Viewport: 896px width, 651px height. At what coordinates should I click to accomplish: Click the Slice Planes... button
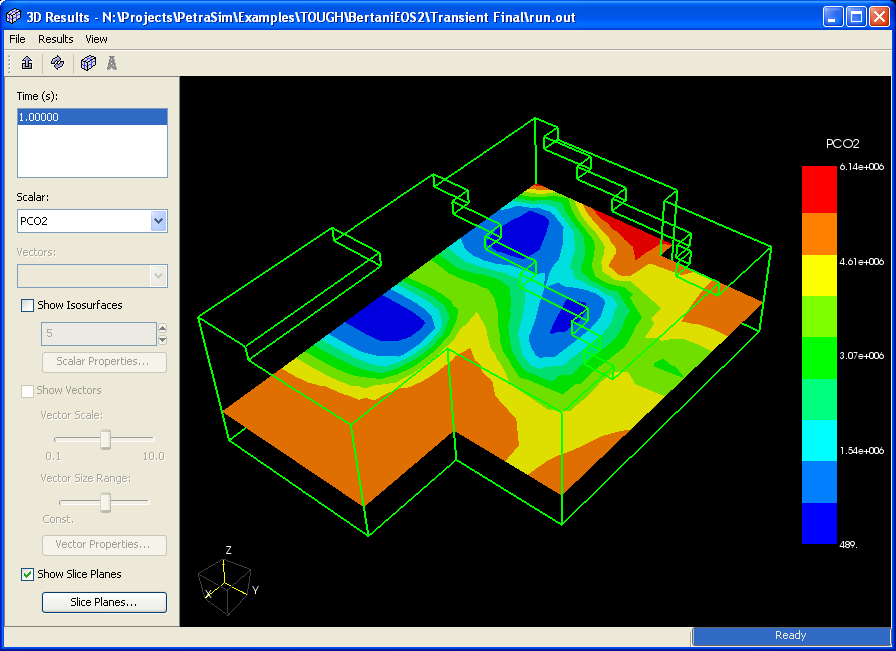[x=104, y=602]
